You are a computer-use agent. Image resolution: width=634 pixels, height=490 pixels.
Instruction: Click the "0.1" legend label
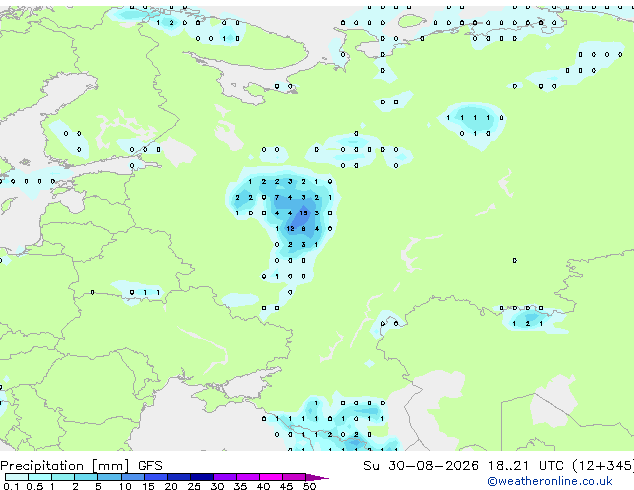(11, 486)
